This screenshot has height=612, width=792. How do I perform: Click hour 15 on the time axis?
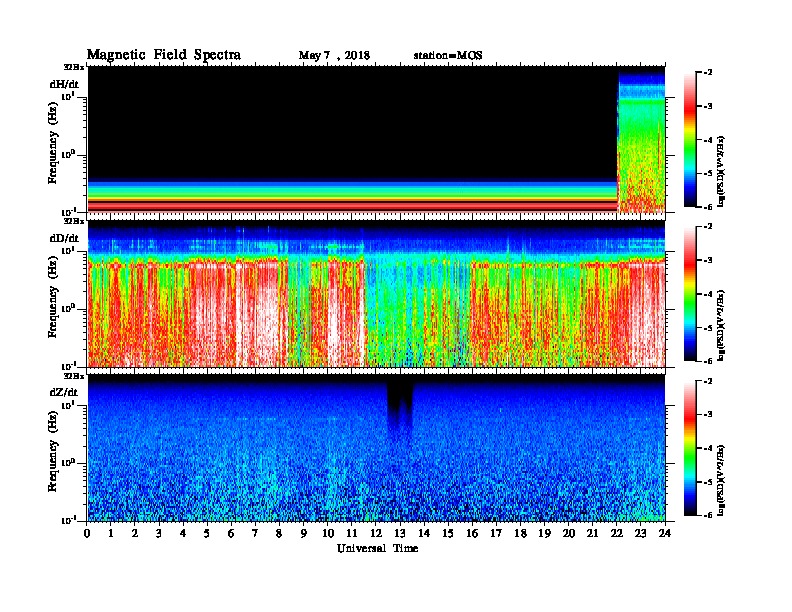click(x=449, y=533)
